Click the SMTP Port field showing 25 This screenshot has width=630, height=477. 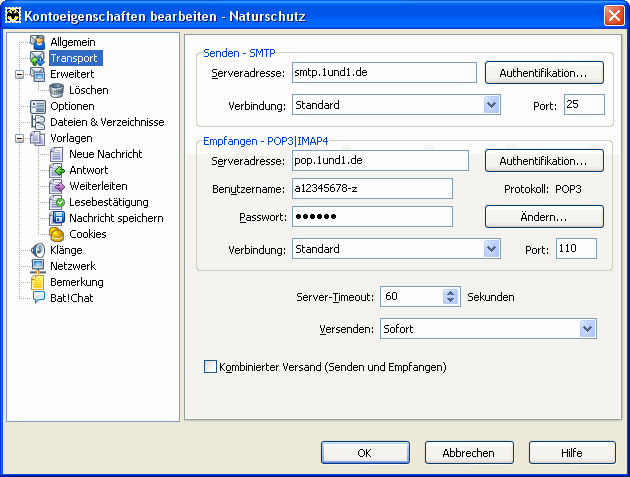(x=584, y=104)
